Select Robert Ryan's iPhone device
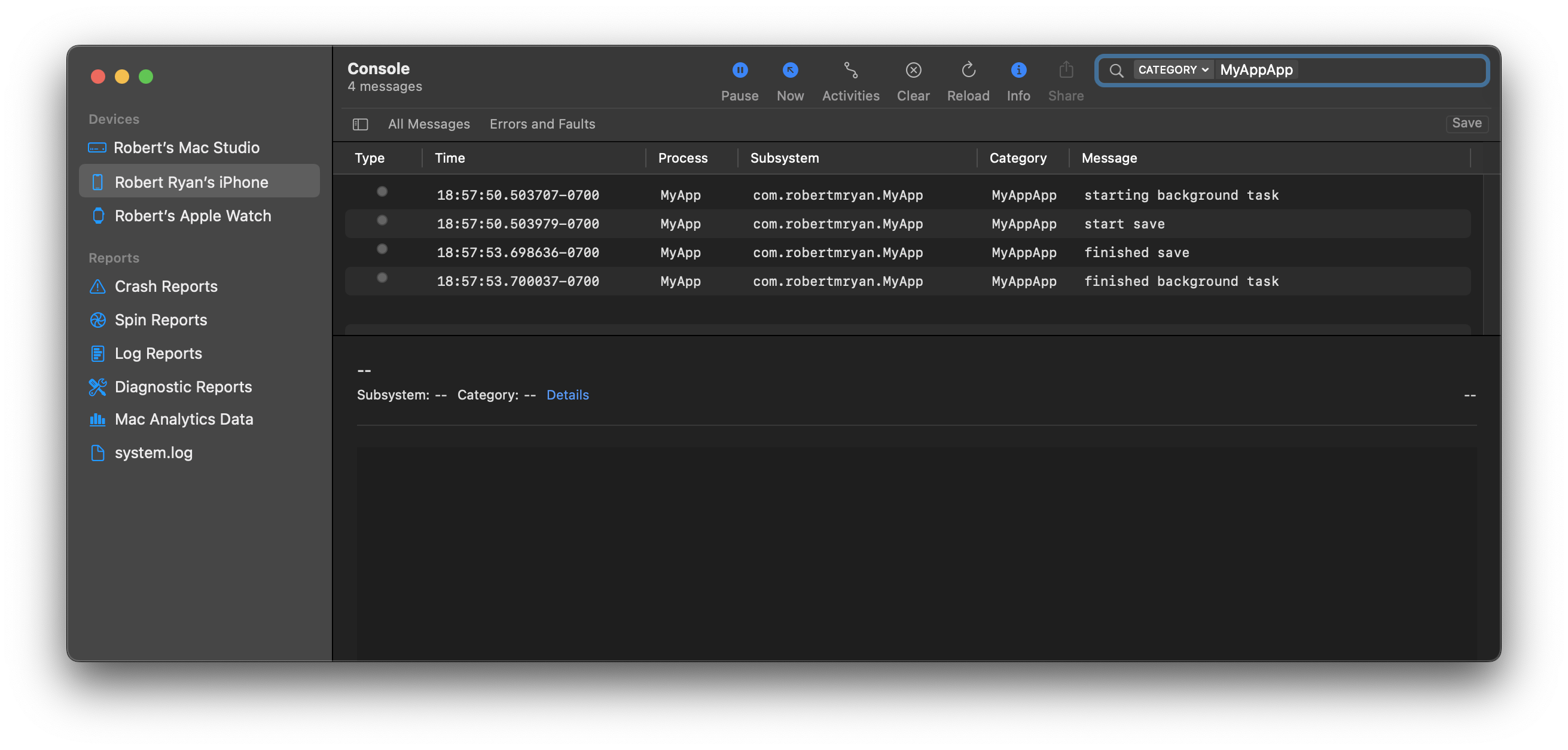 [x=199, y=181]
